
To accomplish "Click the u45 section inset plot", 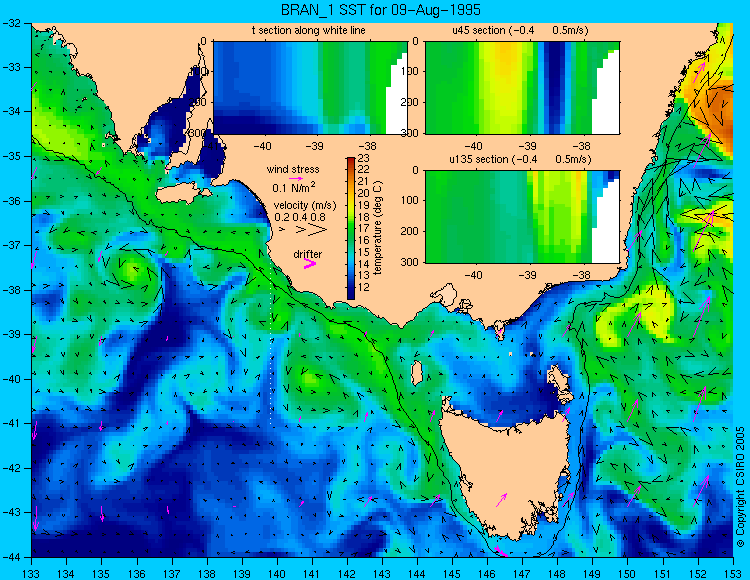I will pyautogui.click(x=522, y=88).
